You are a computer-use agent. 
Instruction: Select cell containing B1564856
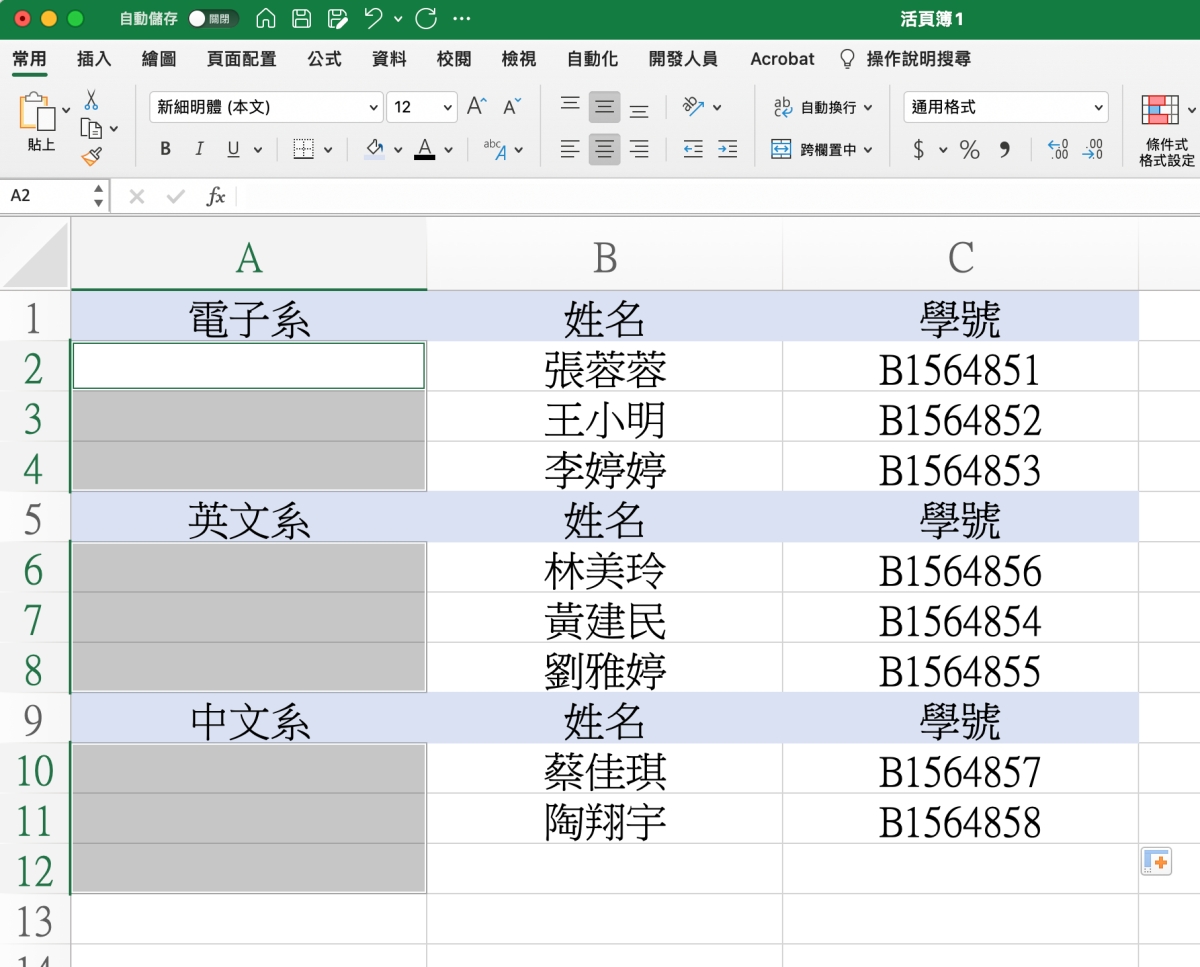coord(960,569)
